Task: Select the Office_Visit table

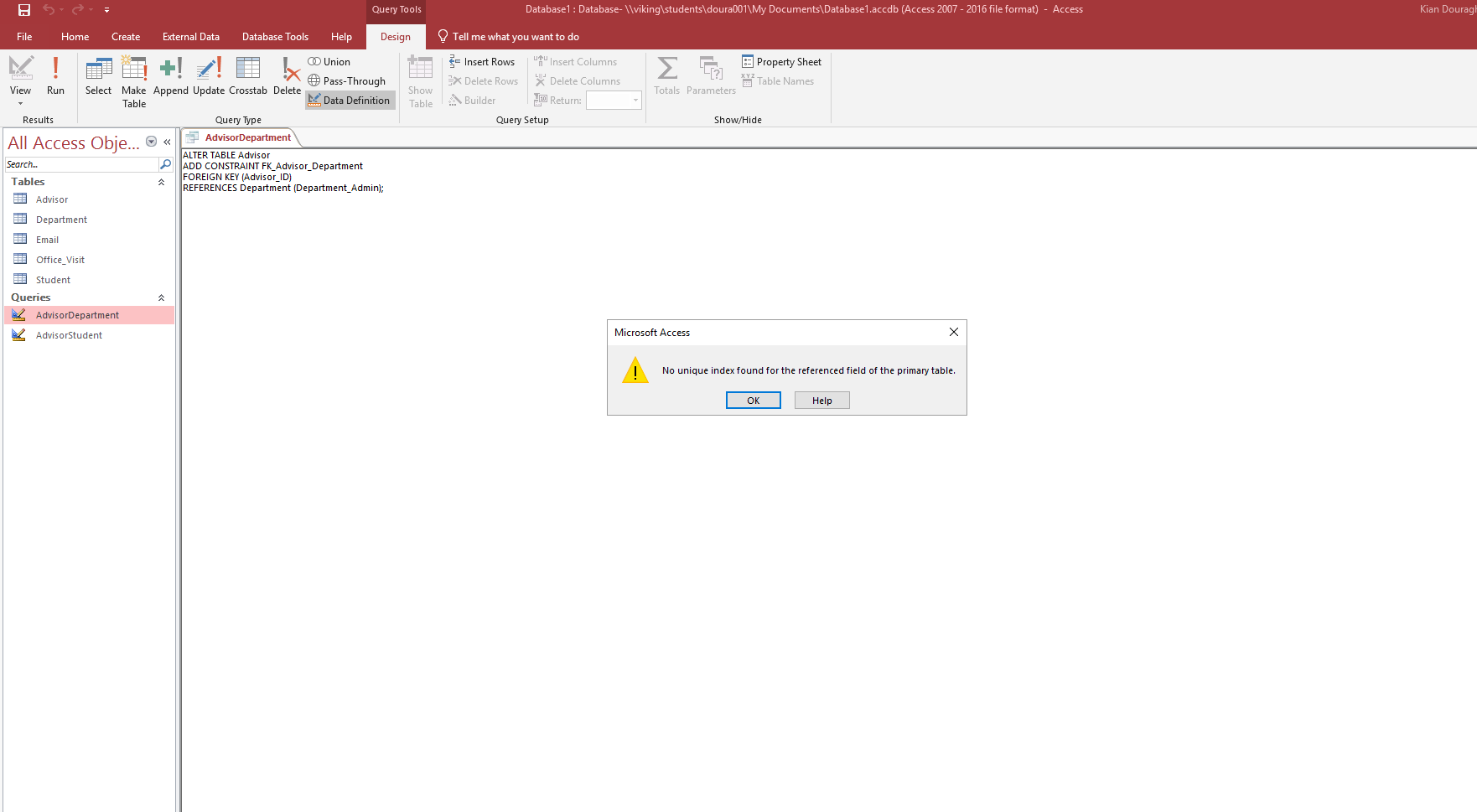Action: pyautogui.click(x=89, y=260)
